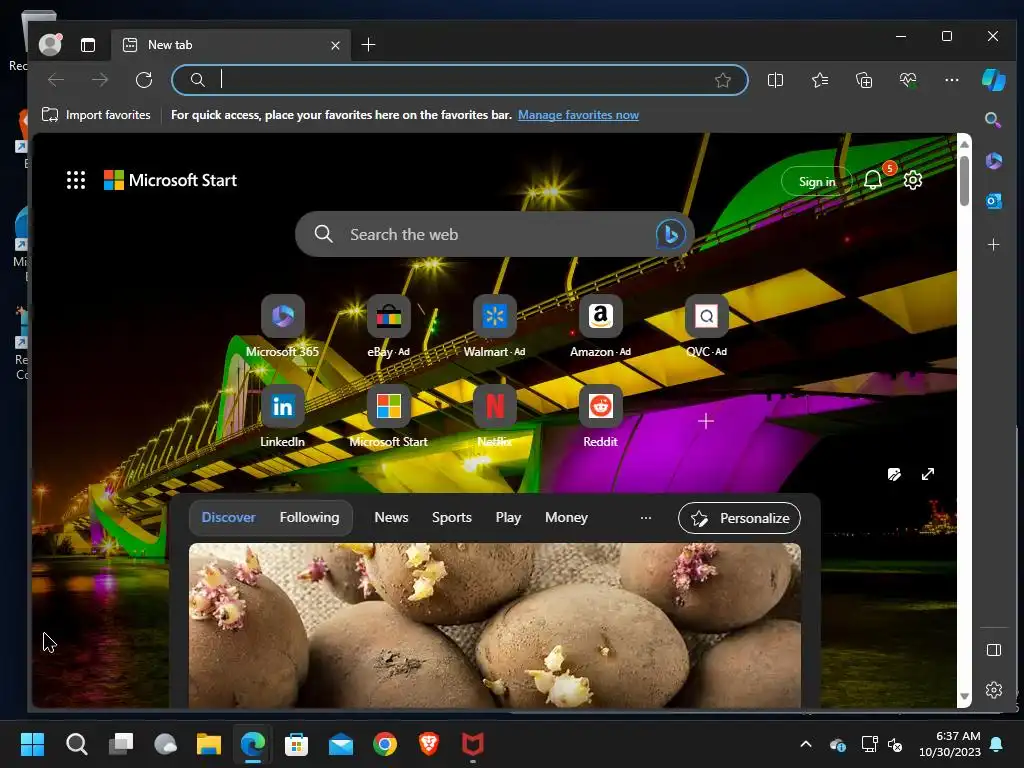The height and width of the screenshot is (768, 1024).
Task: Add an app to the sidebar with plus
Action: coord(993,244)
